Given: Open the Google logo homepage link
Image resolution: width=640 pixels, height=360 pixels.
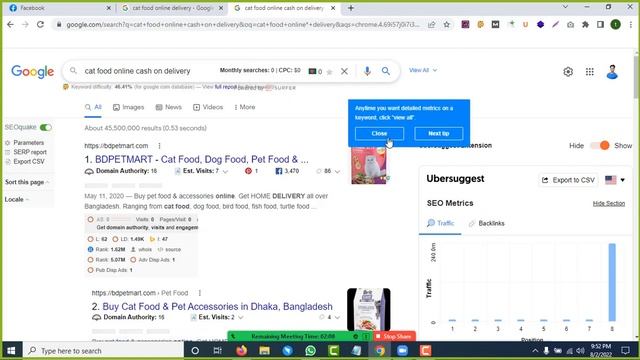Looking at the screenshot, I should coord(33,72).
